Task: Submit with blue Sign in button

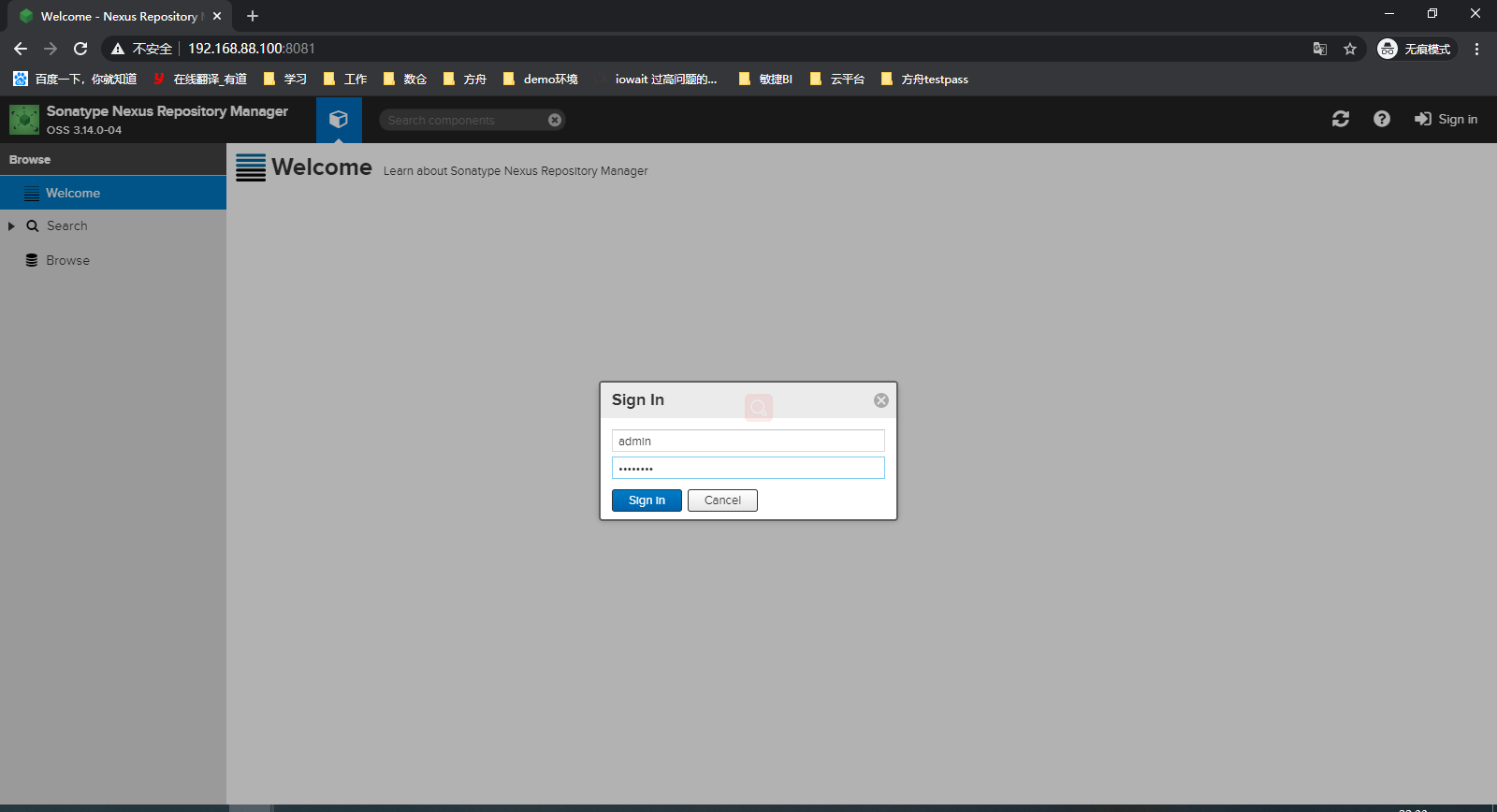Action: (x=647, y=500)
